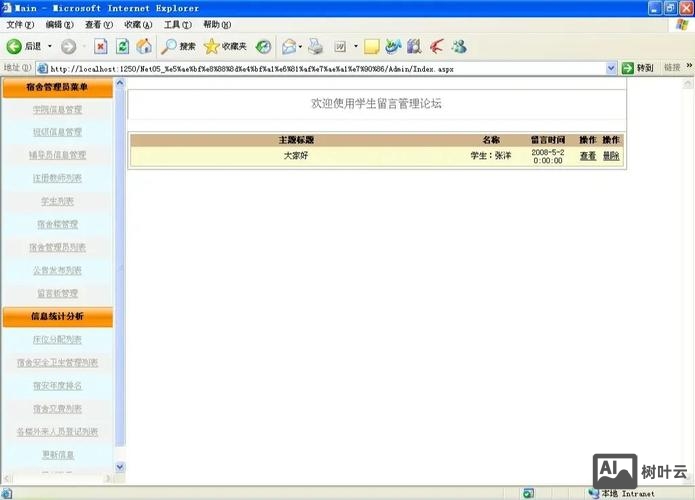Open the 辅导员信息管理 sidebar link
The image size is (695, 500).
point(57,155)
